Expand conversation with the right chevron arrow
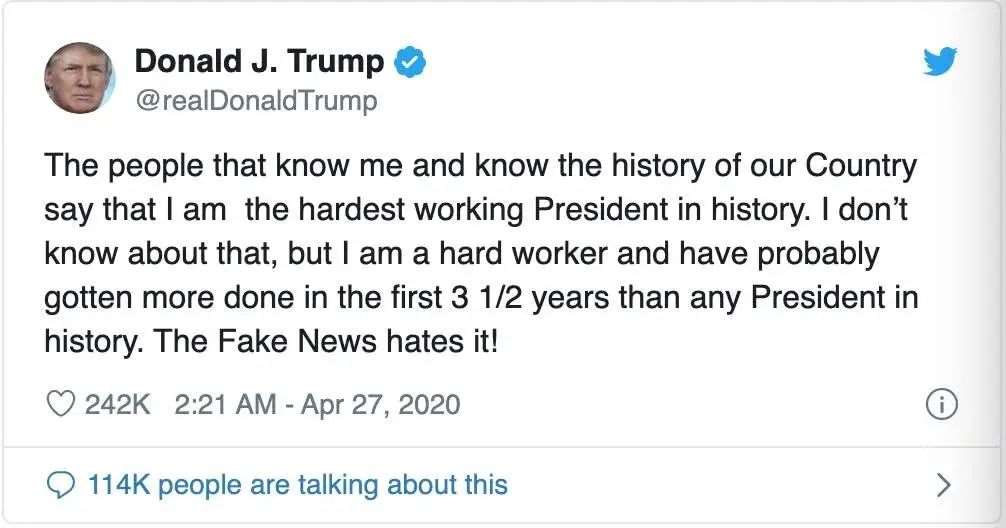This screenshot has height=528, width=1006. point(943,486)
